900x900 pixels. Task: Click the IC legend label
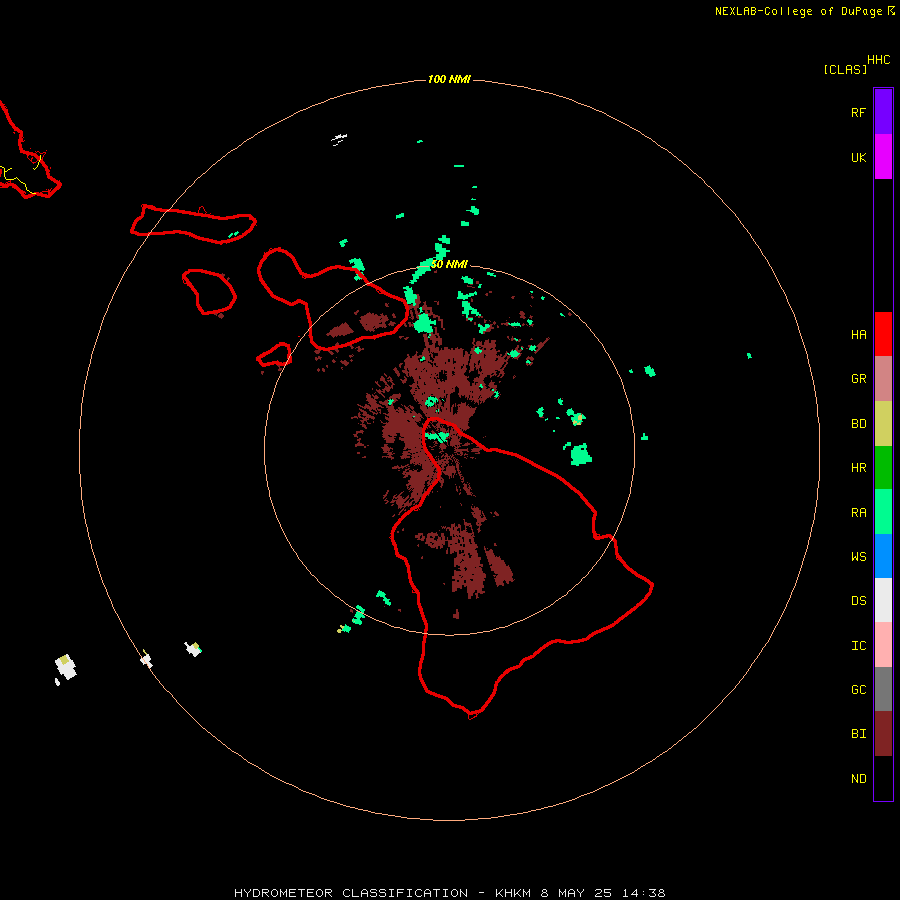click(x=858, y=646)
